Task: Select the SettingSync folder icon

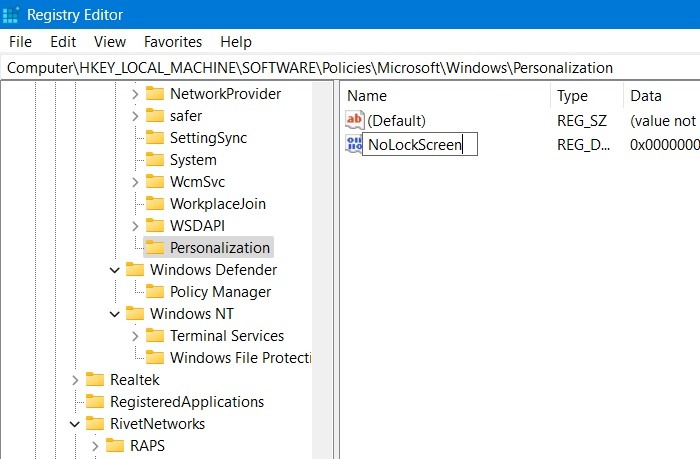Action: coord(155,138)
